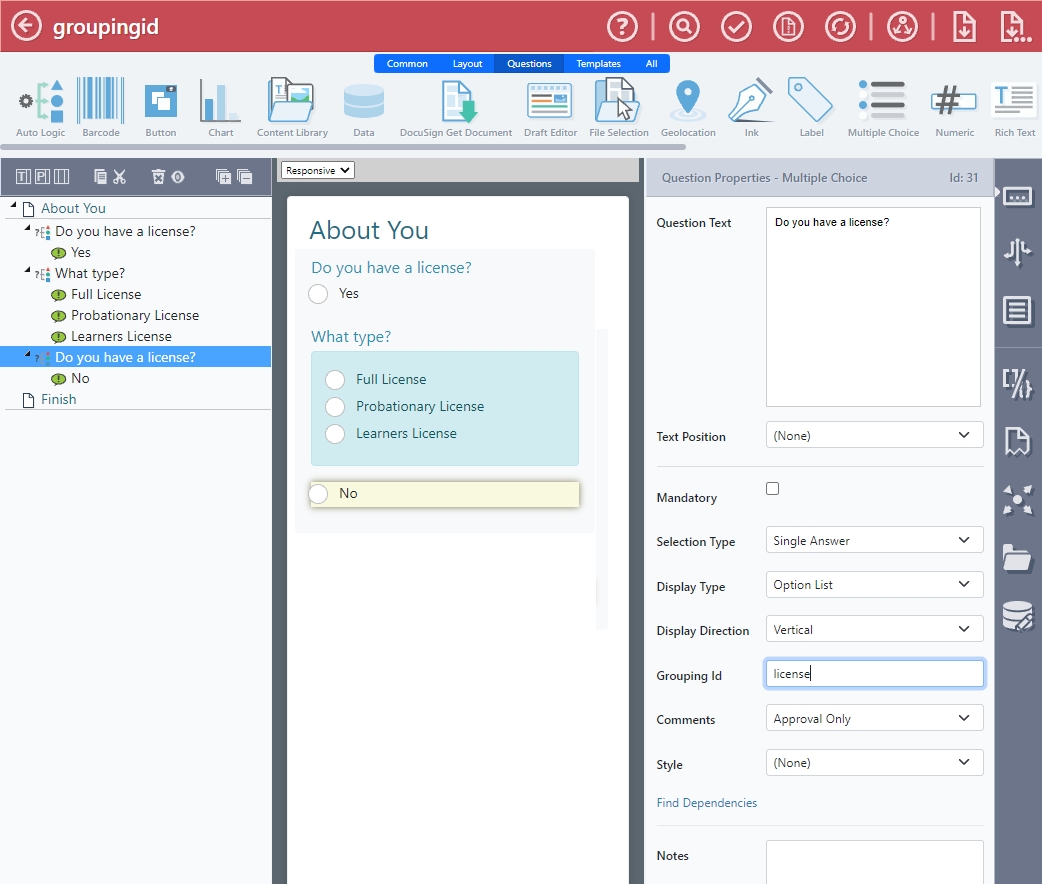Select the Ink question type
This screenshot has height=884, width=1042.
click(751, 108)
